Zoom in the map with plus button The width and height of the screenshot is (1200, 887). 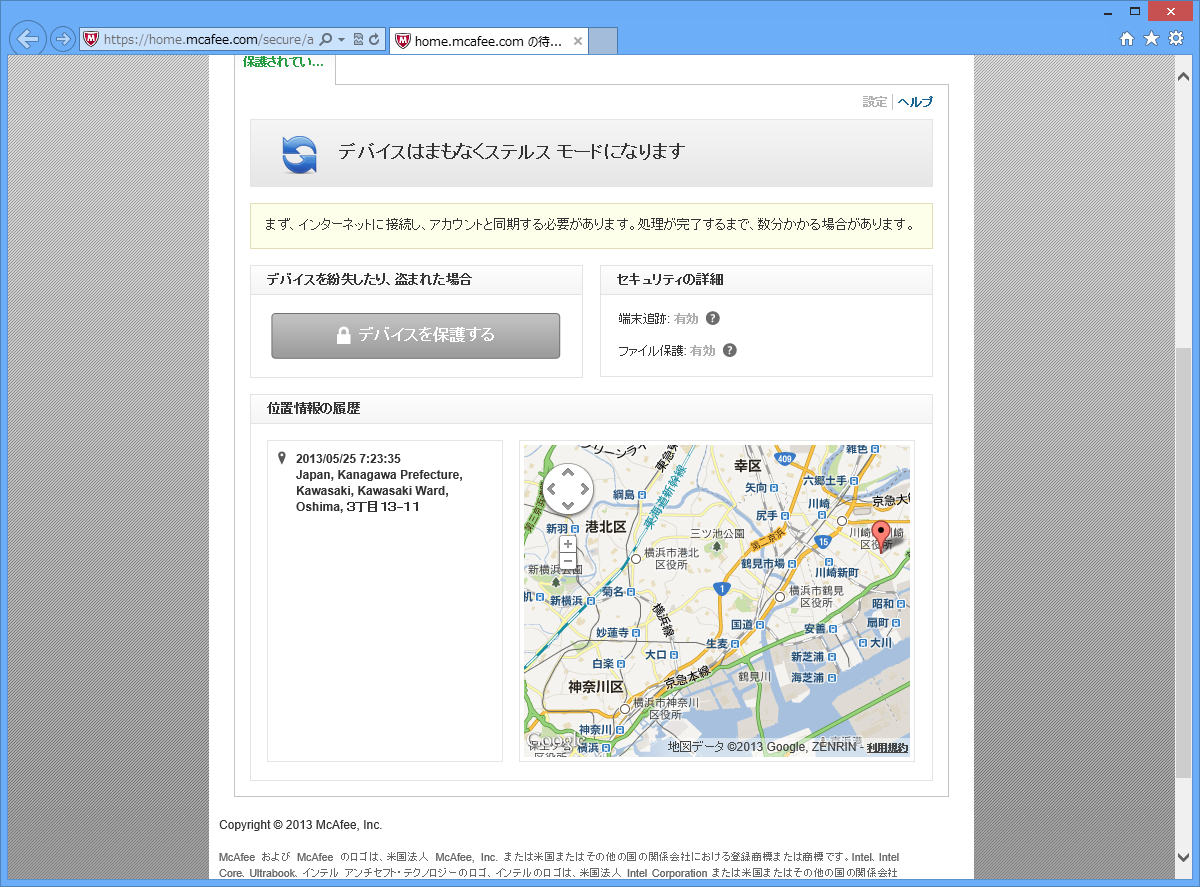point(568,544)
